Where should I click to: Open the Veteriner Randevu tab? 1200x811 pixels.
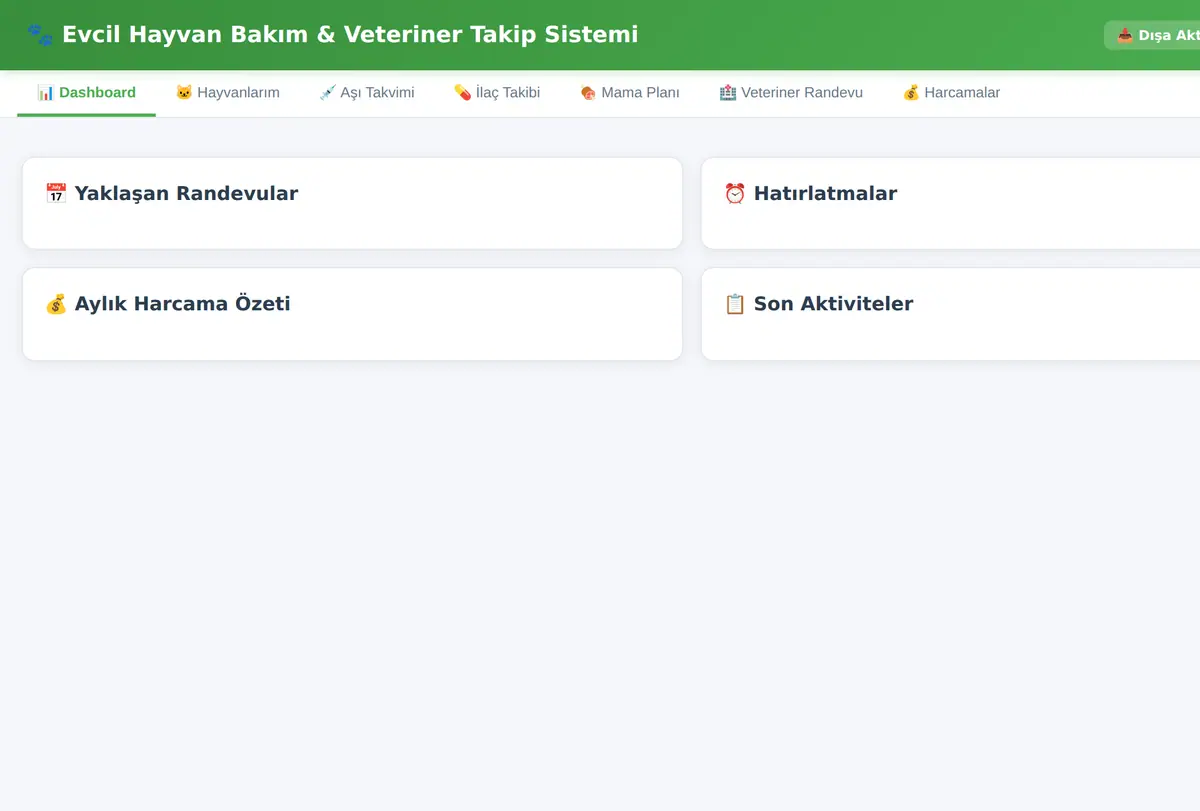point(791,93)
